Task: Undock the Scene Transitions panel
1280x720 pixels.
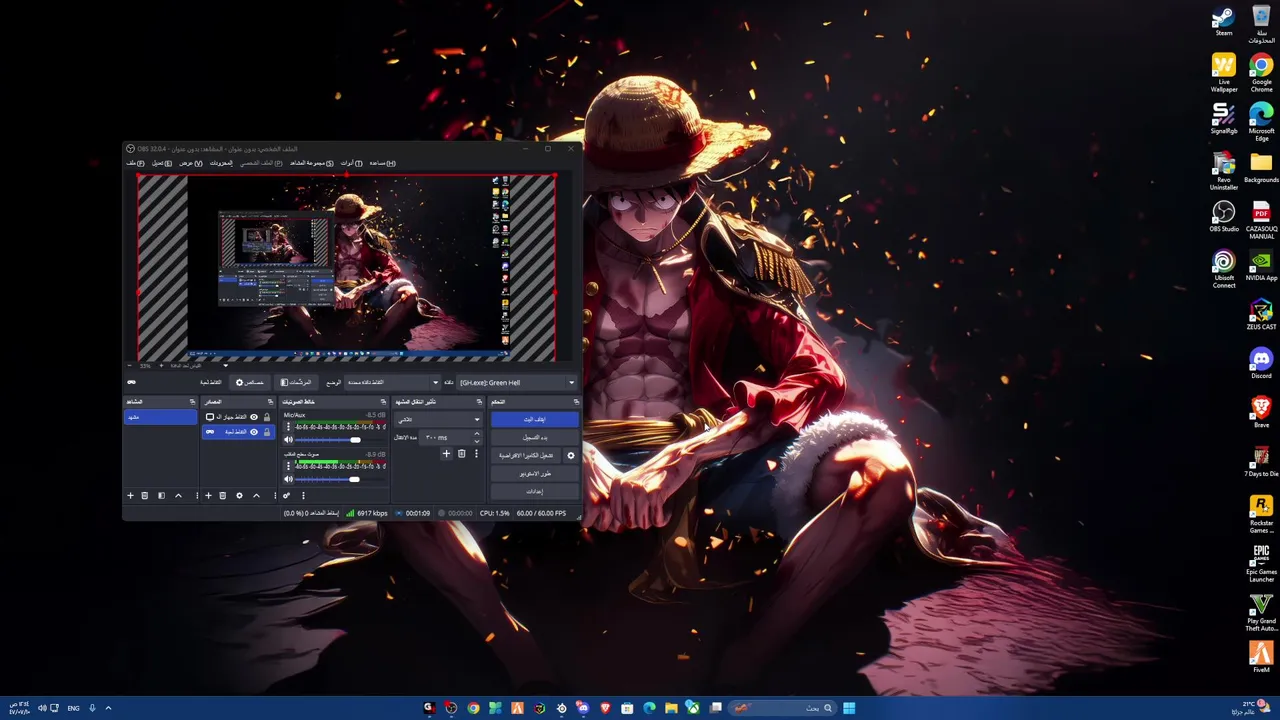Action: (x=478, y=402)
